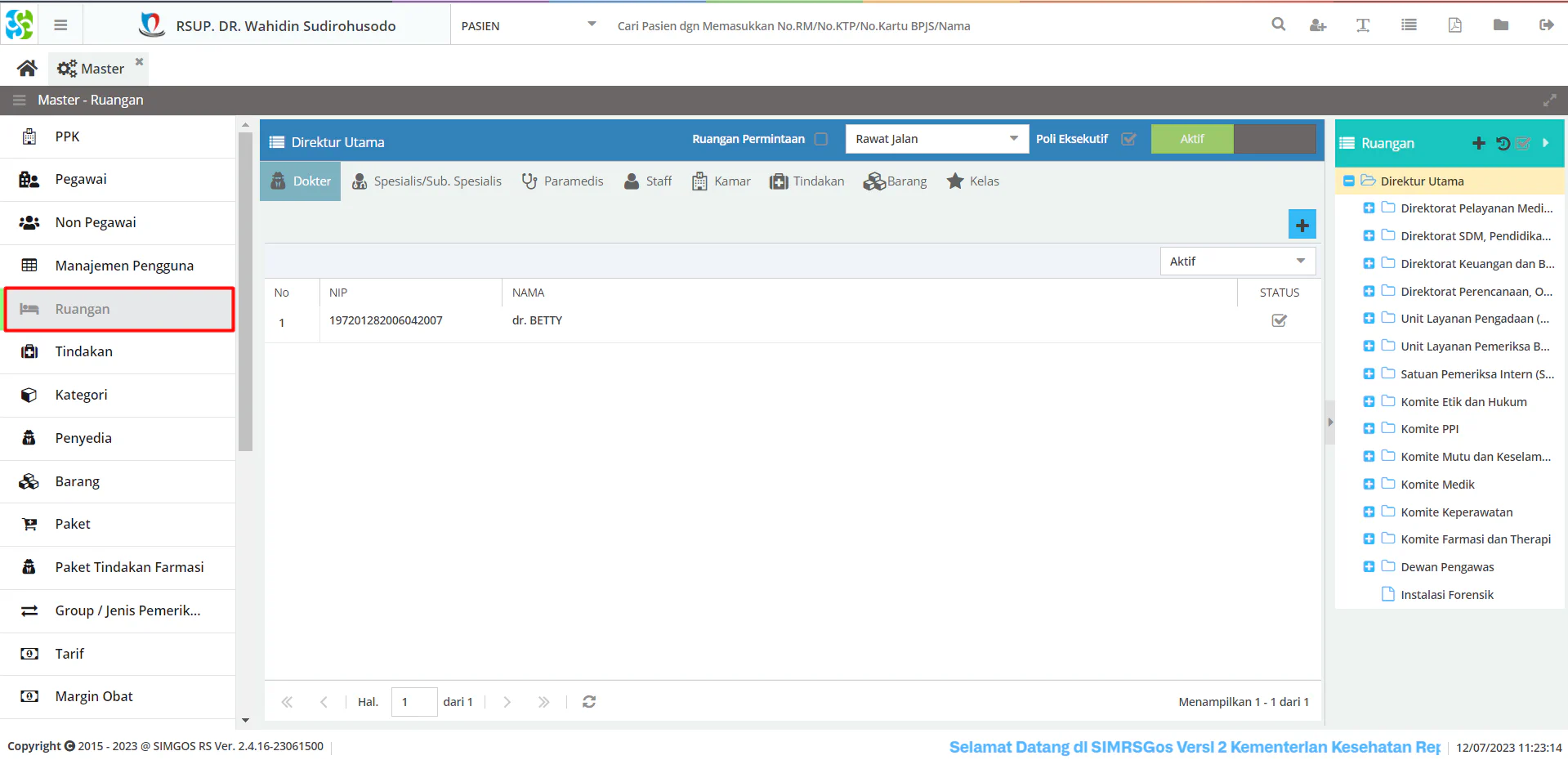Close the Master tab
1568x760 pixels.
139,61
